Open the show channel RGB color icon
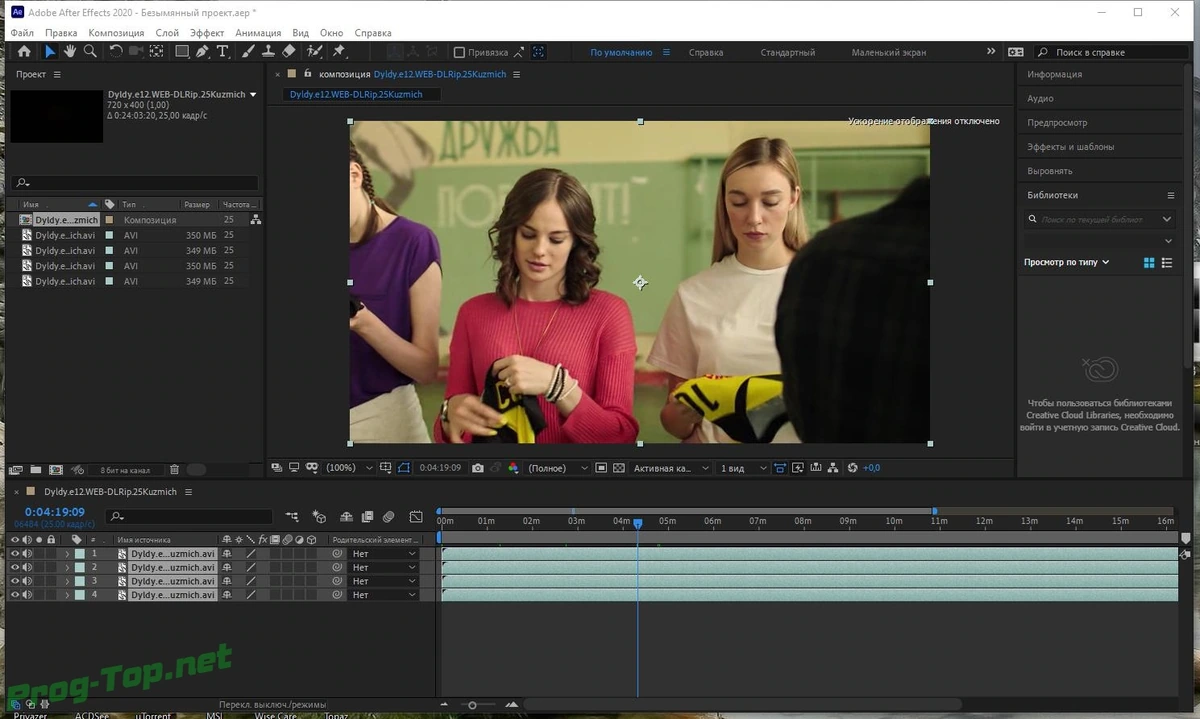 point(513,468)
